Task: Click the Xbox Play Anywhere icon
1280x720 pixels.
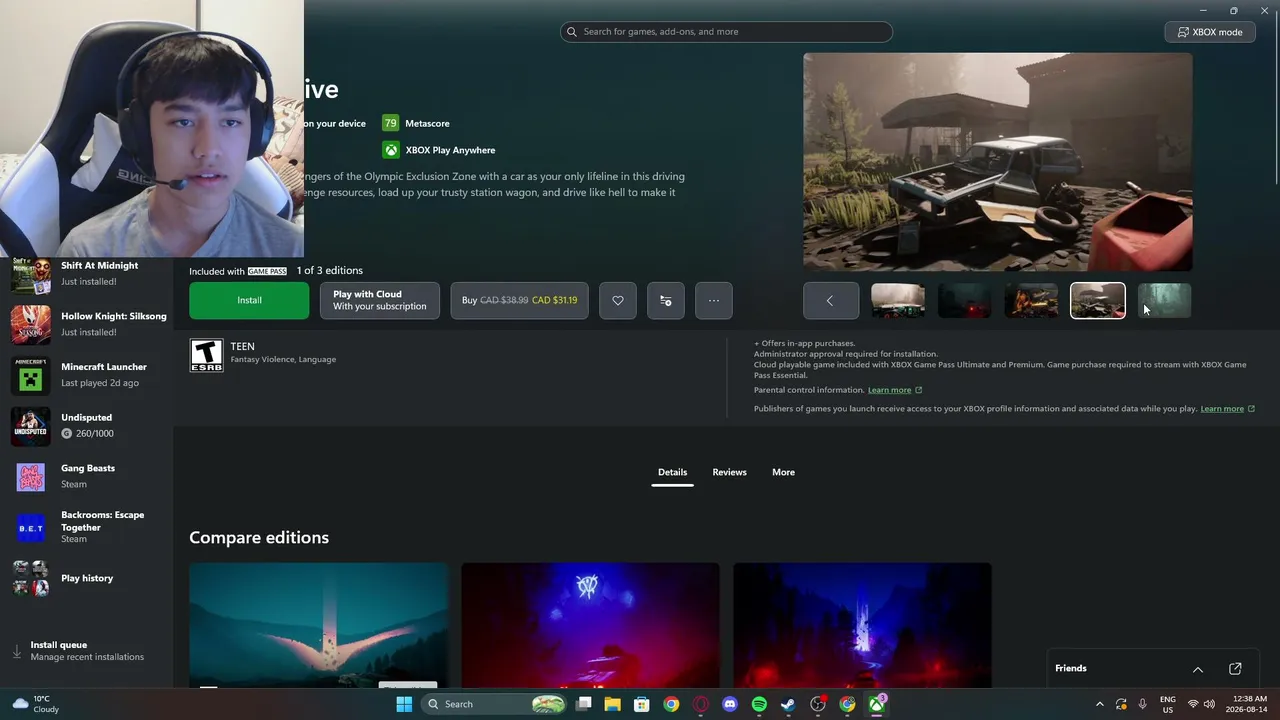Action: coord(391,150)
